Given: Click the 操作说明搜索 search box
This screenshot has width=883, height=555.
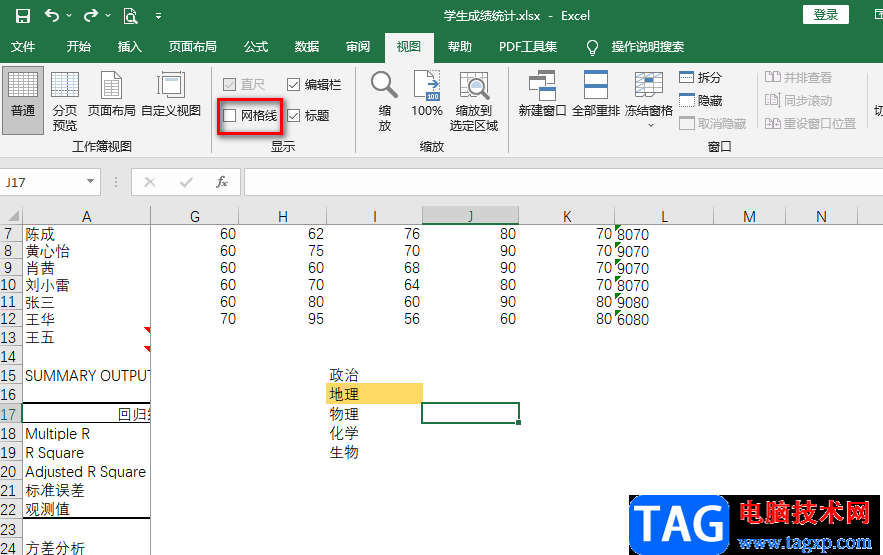Looking at the screenshot, I should tap(648, 47).
